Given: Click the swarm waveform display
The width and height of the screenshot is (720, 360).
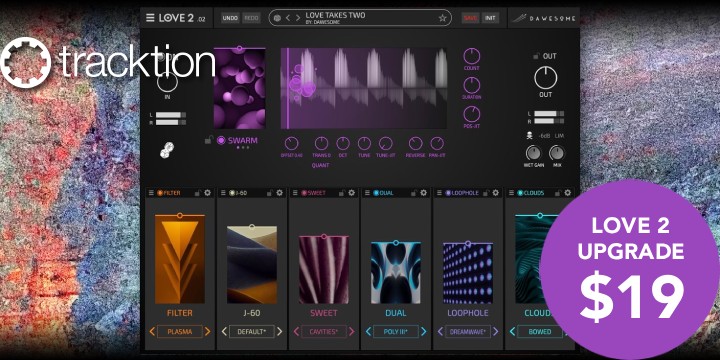Looking at the screenshot, I should 364,88.
